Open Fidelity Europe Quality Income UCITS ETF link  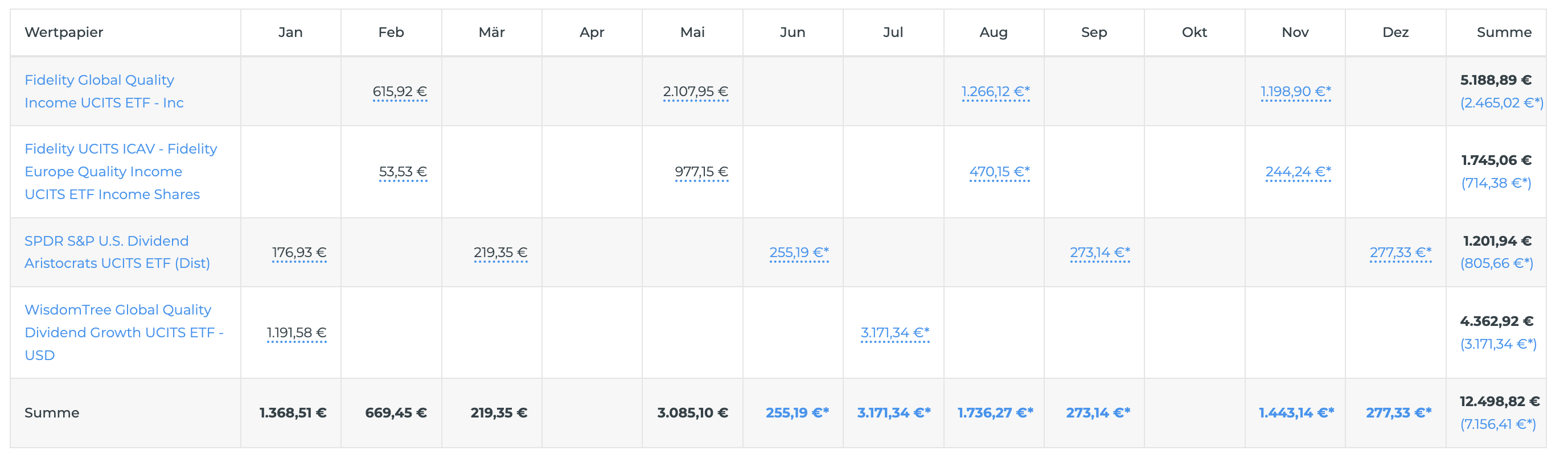click(x=121, y=172)
